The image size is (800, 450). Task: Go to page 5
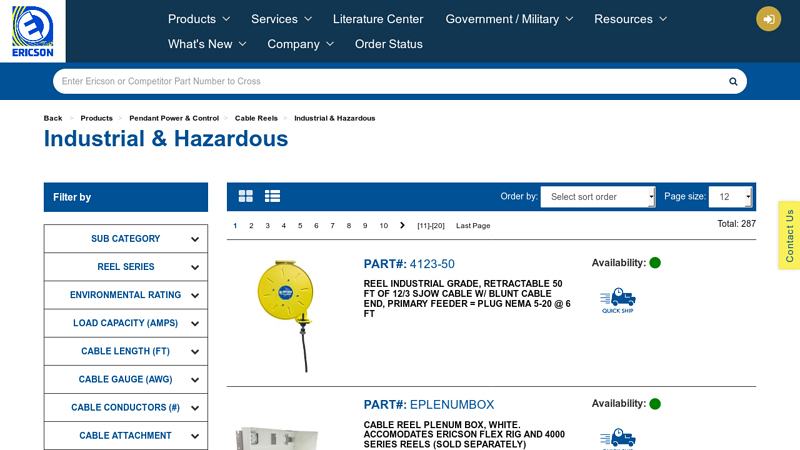coord(300,226)
